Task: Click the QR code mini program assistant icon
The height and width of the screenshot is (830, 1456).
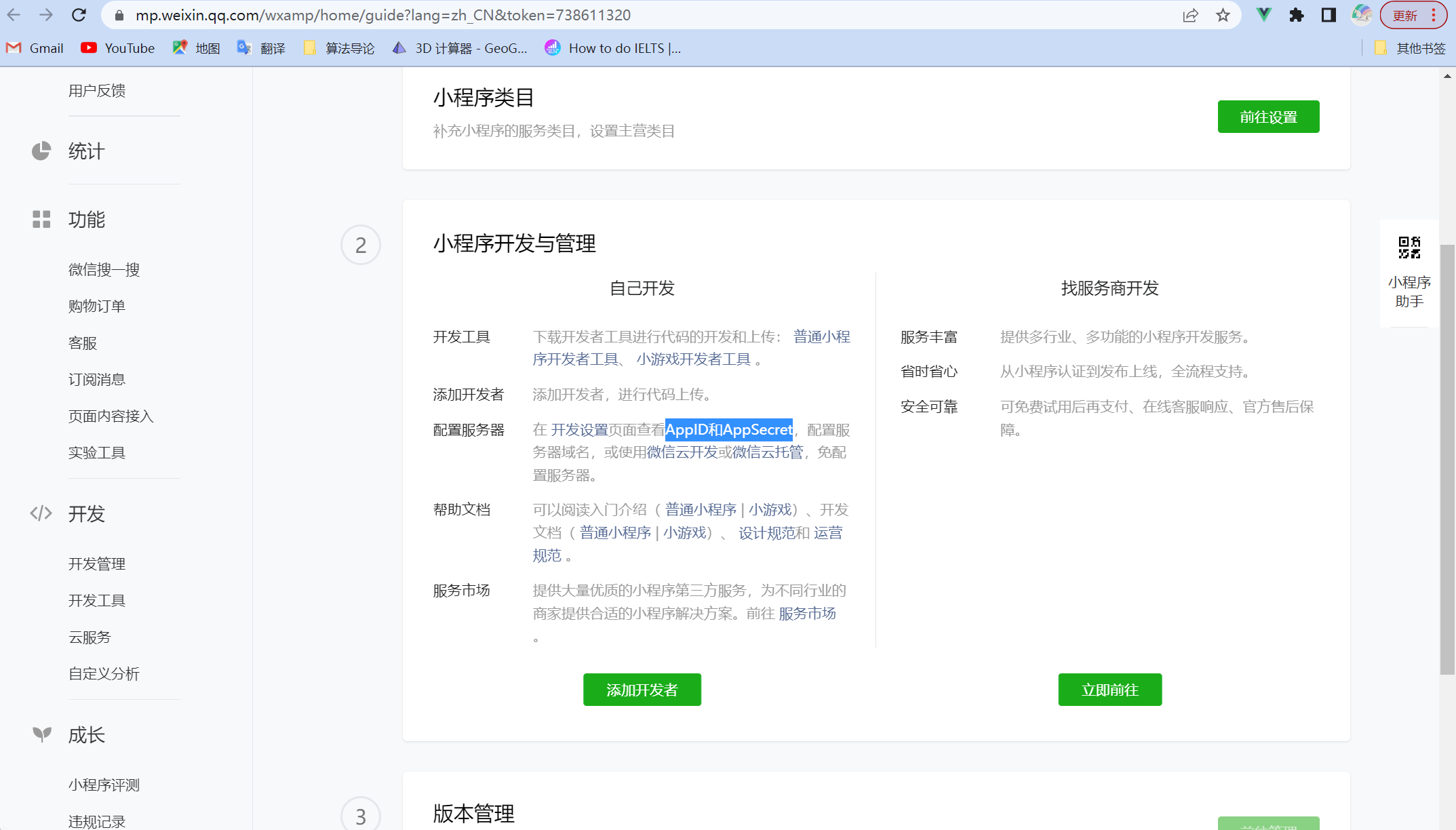Action: click(1409, 248)
